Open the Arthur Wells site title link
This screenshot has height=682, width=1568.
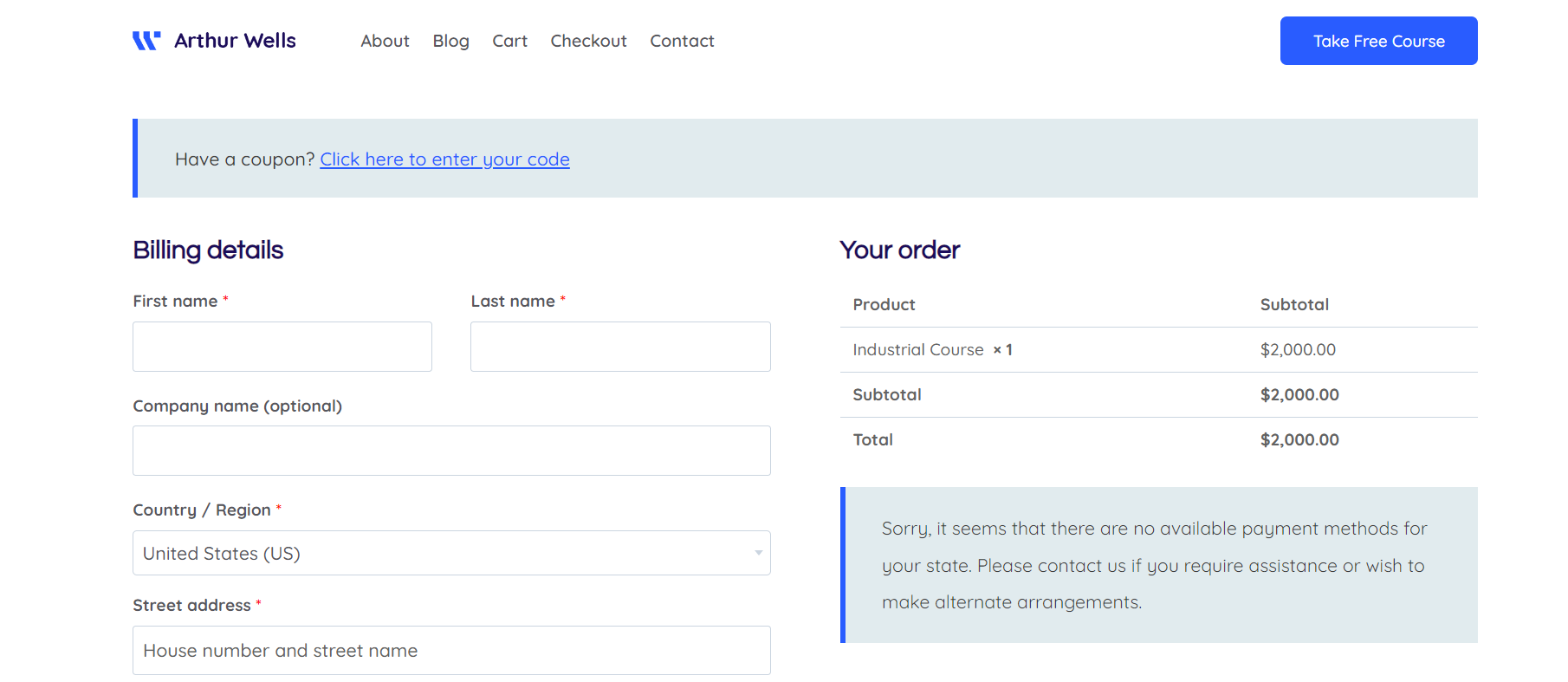pyautogui.click(x=235, y=41)
